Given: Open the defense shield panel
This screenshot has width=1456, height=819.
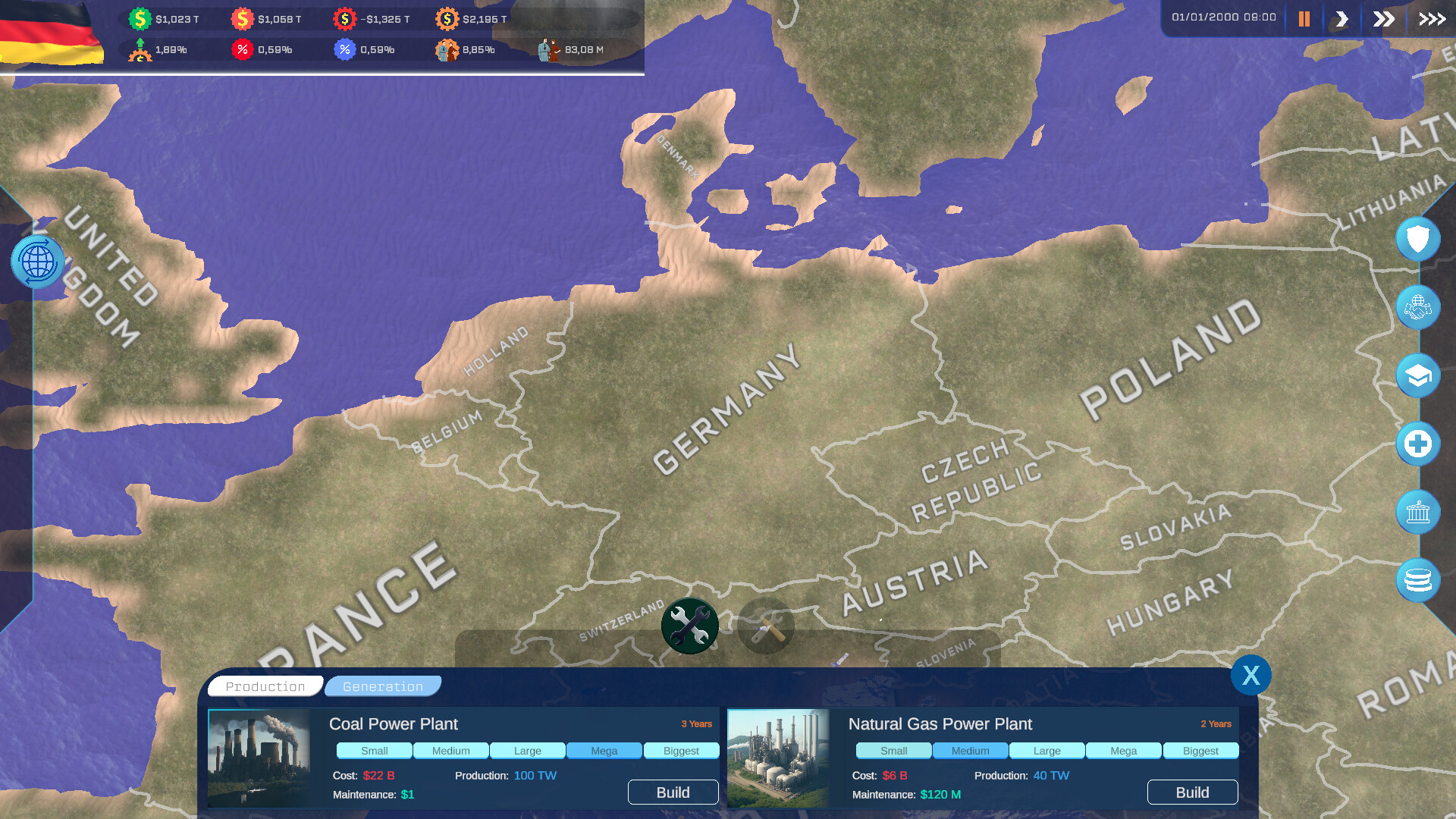Looking at the screenshot, I should tap(1417, 239).
